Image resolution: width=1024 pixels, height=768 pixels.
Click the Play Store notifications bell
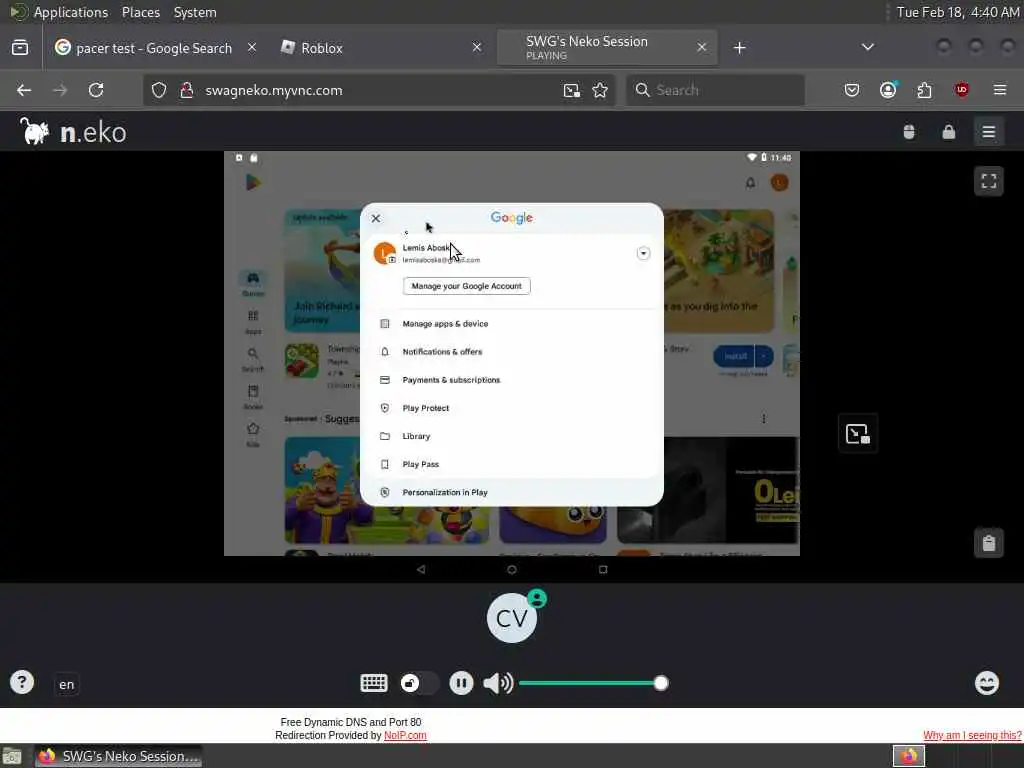click(x=750, y=183)
